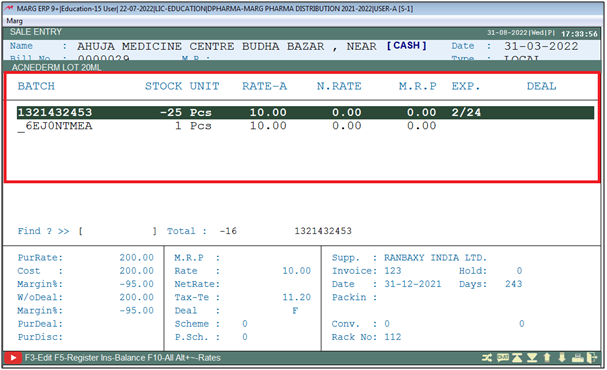Click the MARG ERP logo icon in title bar
Image resolution: width=607 pixels, height=370 pixels.
tap(9, 8)
